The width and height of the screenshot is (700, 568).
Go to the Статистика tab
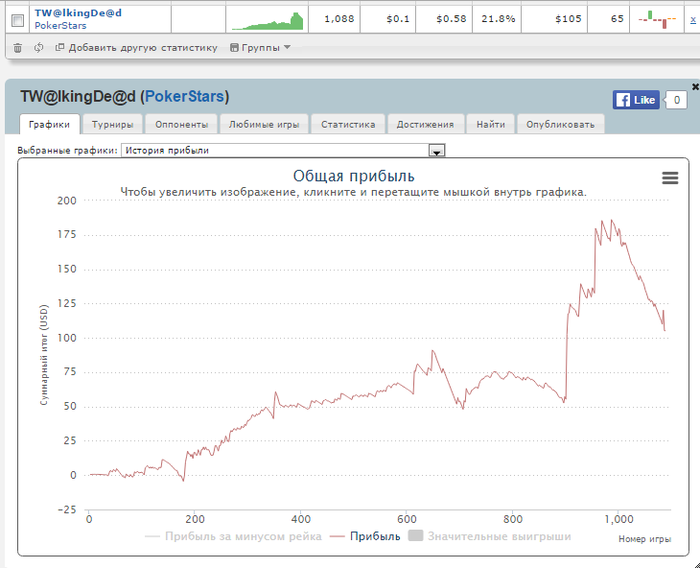348,124
